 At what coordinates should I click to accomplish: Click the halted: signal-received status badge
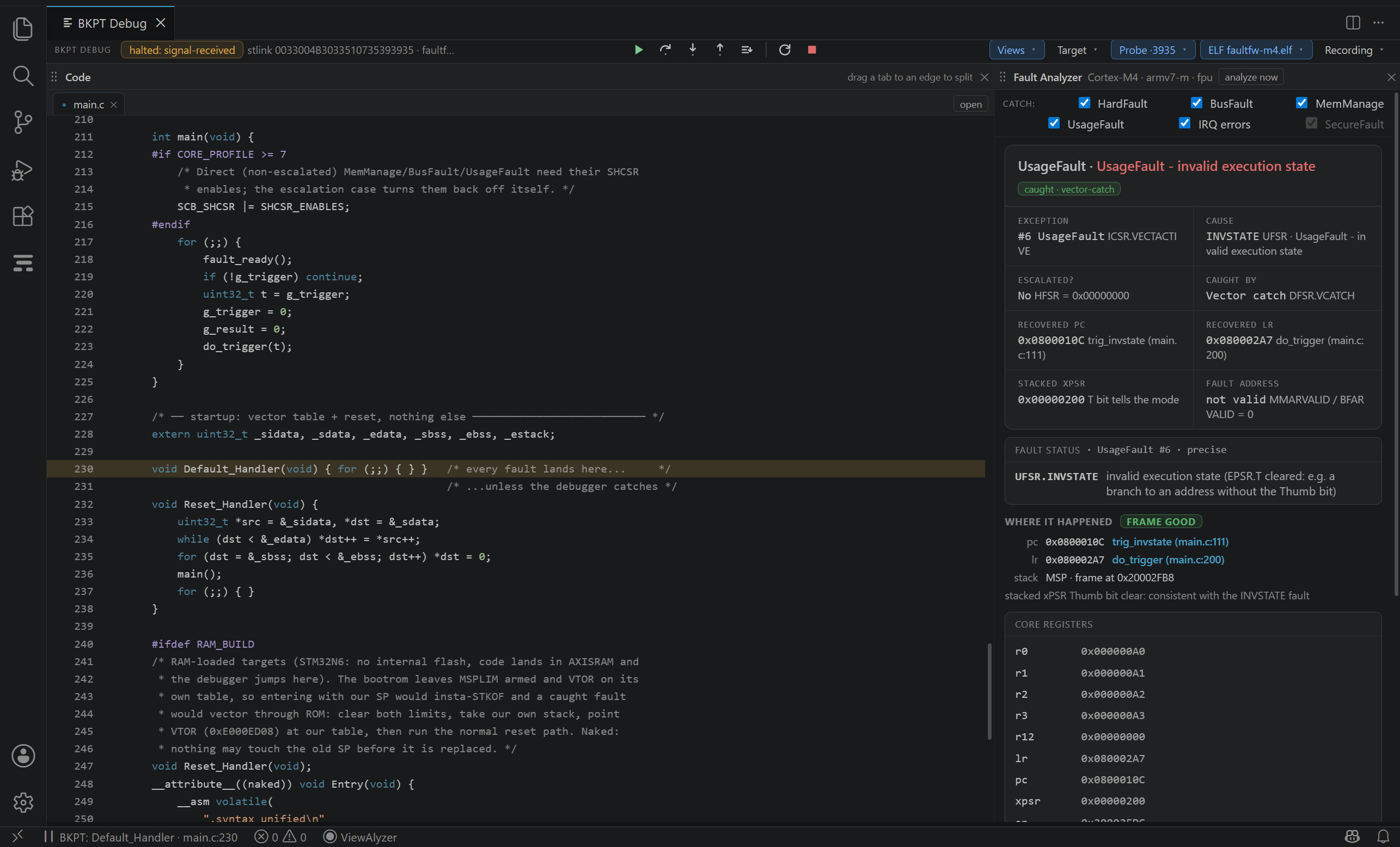coord(182,50)
